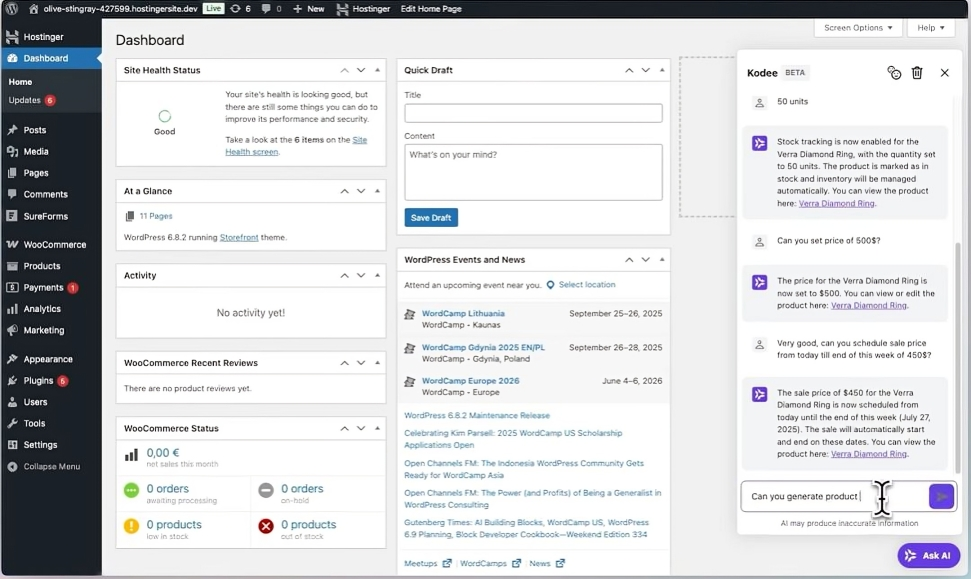Move Quick Draft panel down

pyautogui.click(x=646, y=70)
